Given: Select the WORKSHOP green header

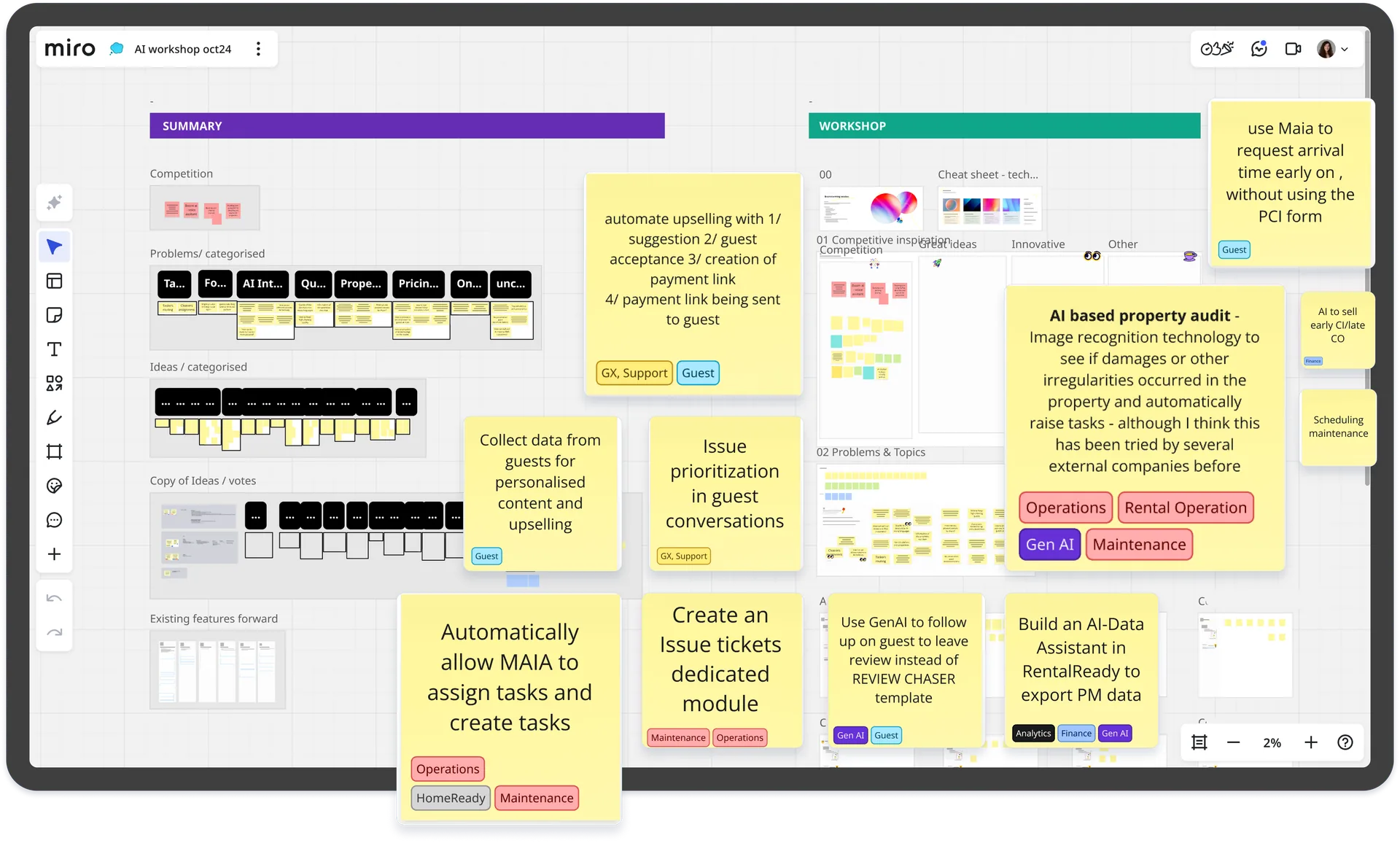Looking at the screenshot, I should pyautogui.click(x=1004, y=125).
